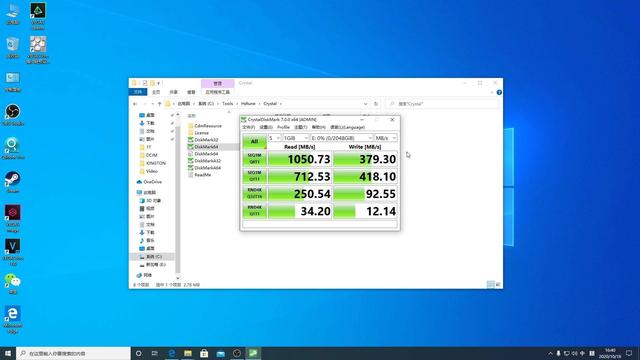Screen dimensions: 640x360
Task: Open the Recycle Bin on desktop
Action: point(13,47)
